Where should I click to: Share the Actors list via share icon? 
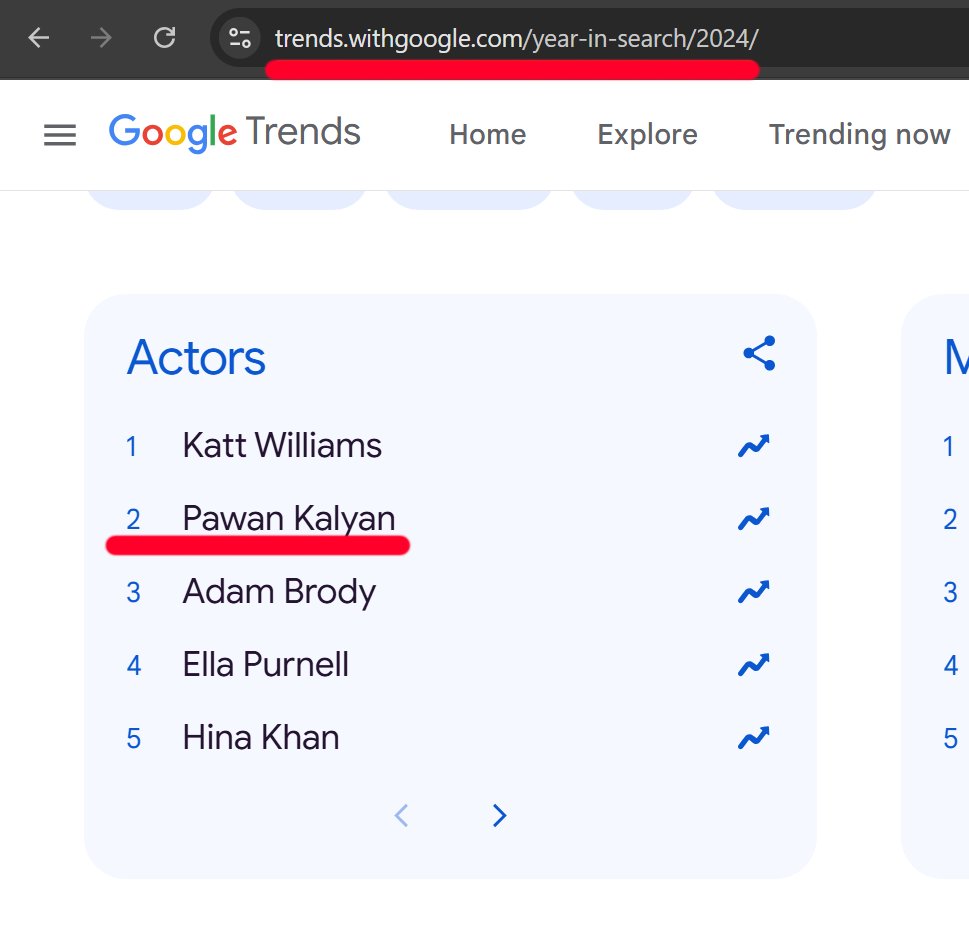click(x=759, y=353)
